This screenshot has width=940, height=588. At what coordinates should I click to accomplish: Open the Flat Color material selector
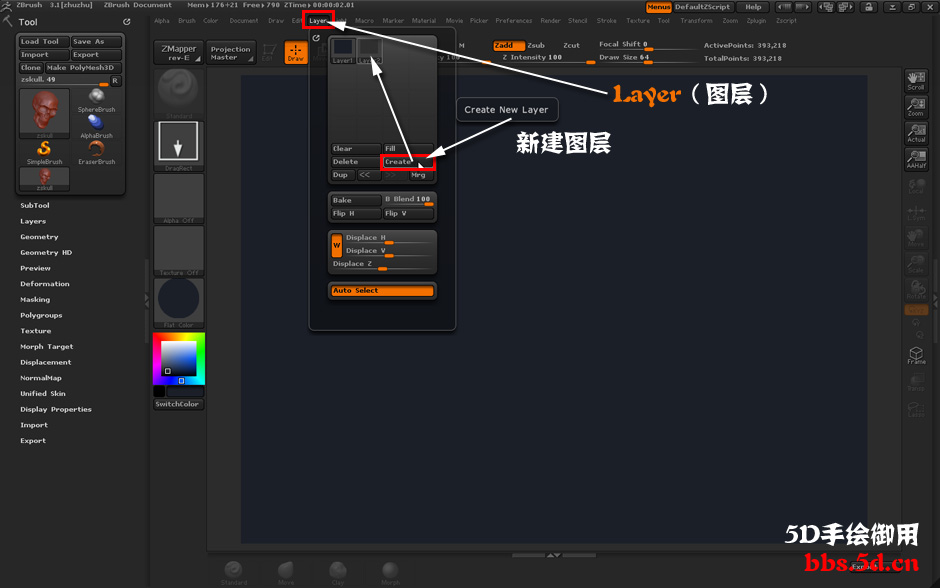point(179,303)
